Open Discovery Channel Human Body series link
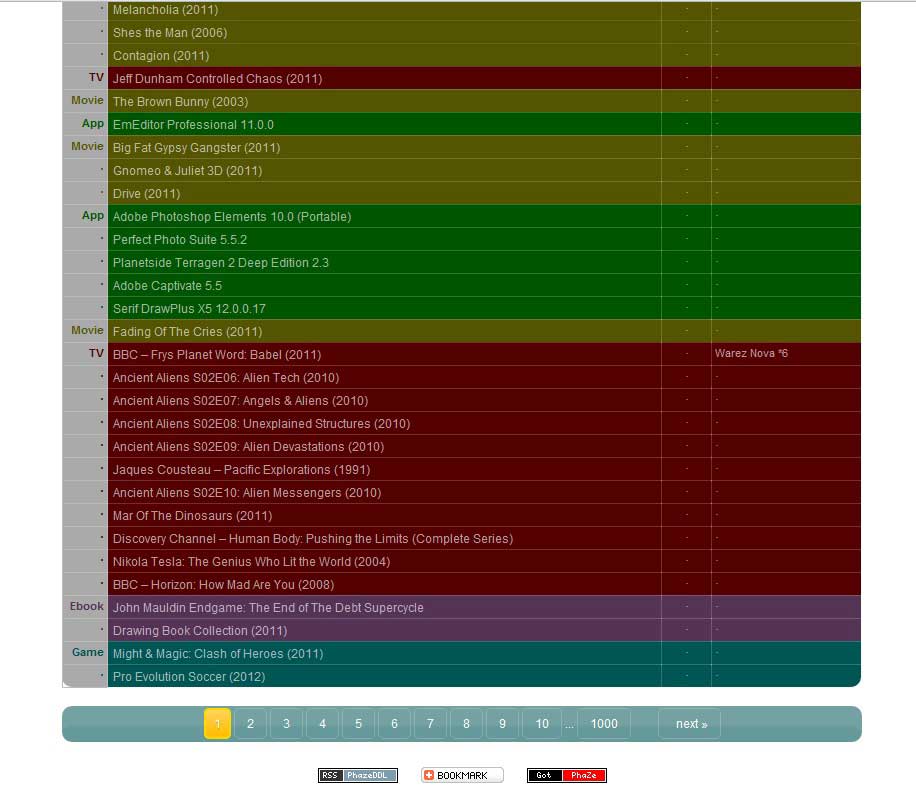916x789 pixels. (x=313, y=538)
